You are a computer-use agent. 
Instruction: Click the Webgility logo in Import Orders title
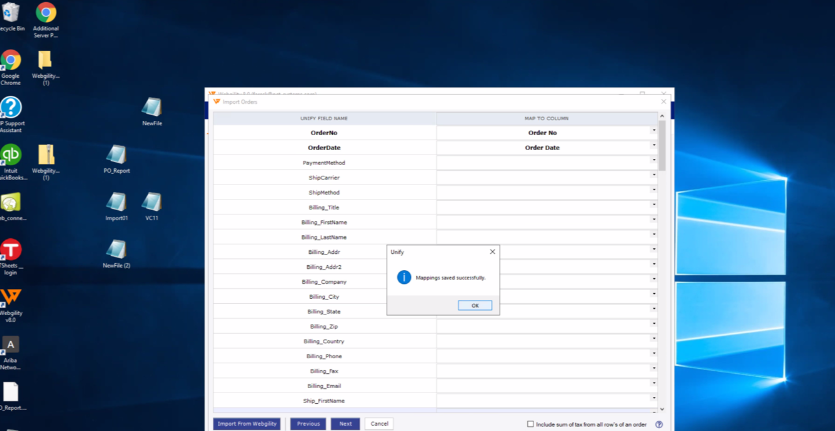(216, 102)
